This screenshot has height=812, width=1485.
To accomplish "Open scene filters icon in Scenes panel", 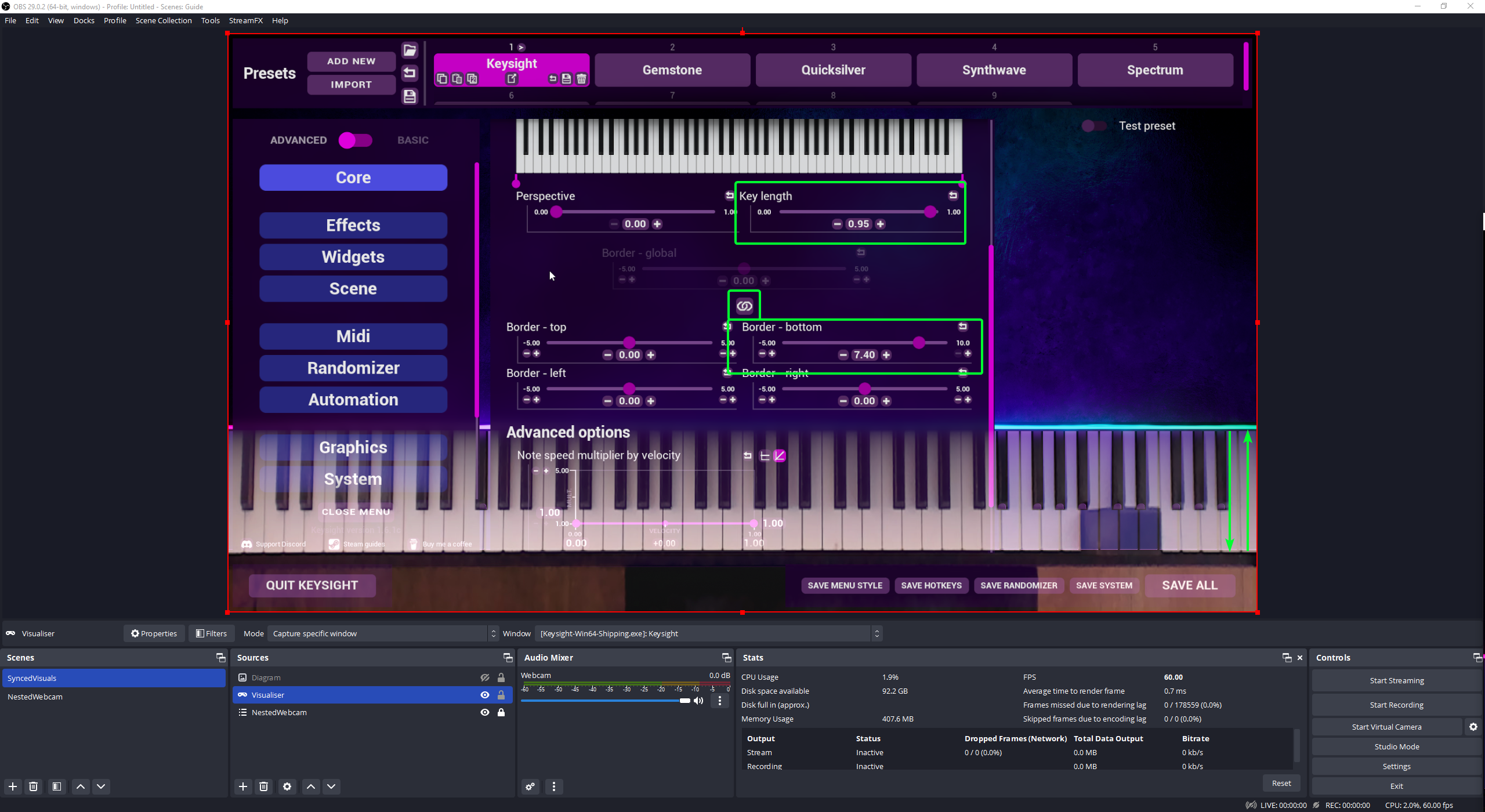I will 57,786.
